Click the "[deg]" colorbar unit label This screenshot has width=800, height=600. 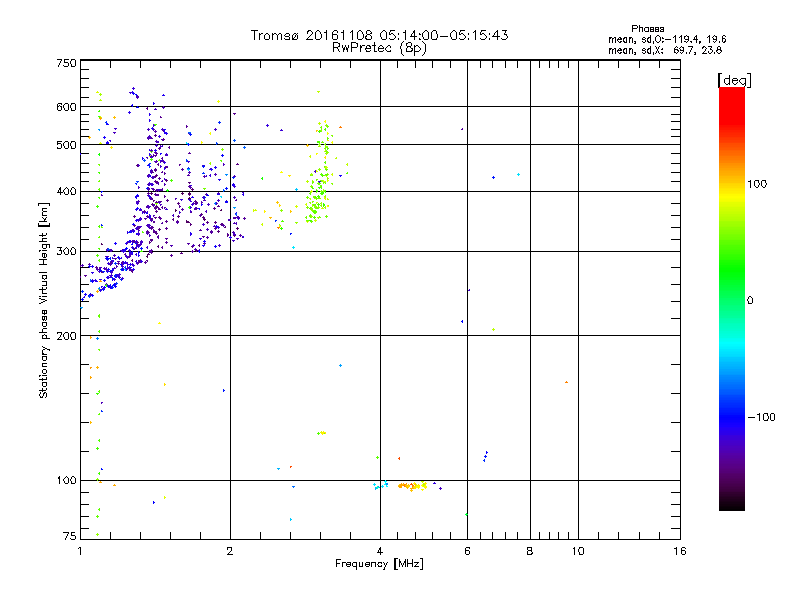click(x=734, y=80)
